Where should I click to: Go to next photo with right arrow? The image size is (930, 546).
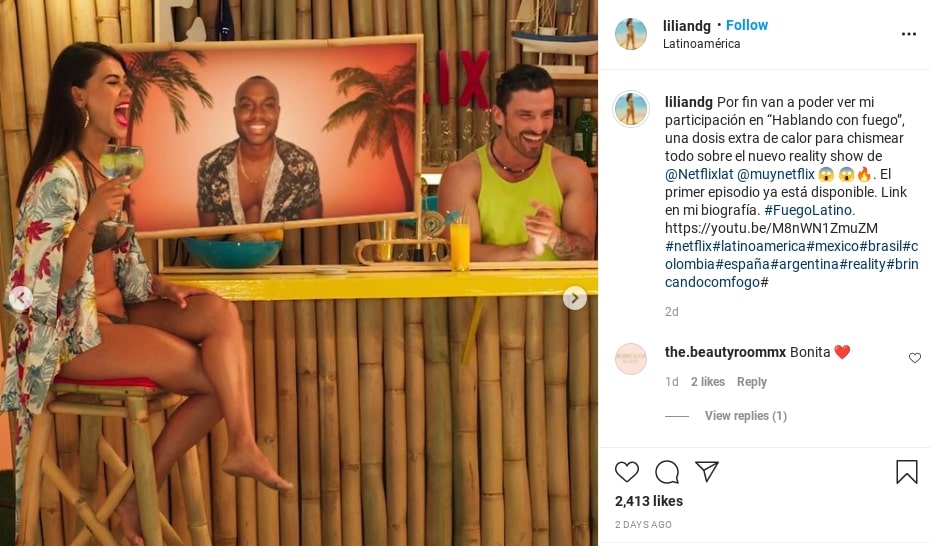[575, 298]
